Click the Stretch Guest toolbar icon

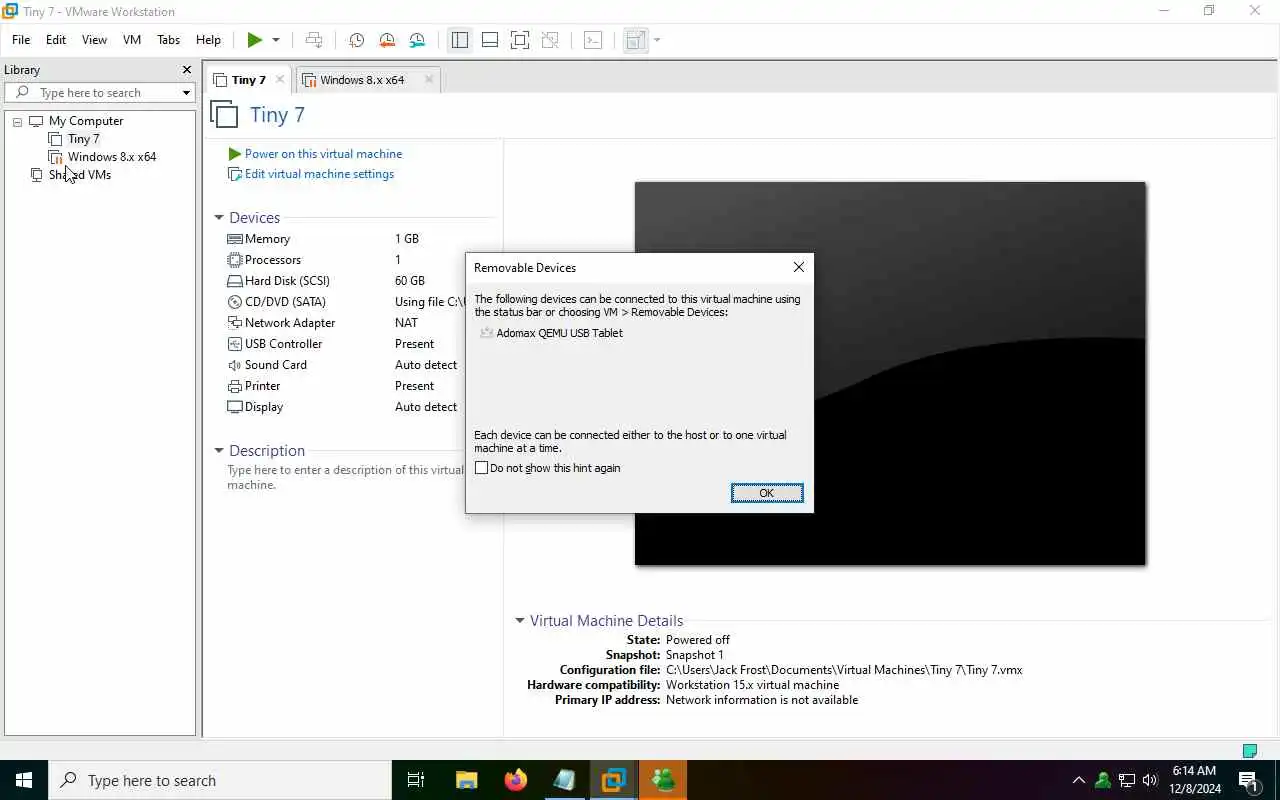pyautogui.click(x=634, y=40)
